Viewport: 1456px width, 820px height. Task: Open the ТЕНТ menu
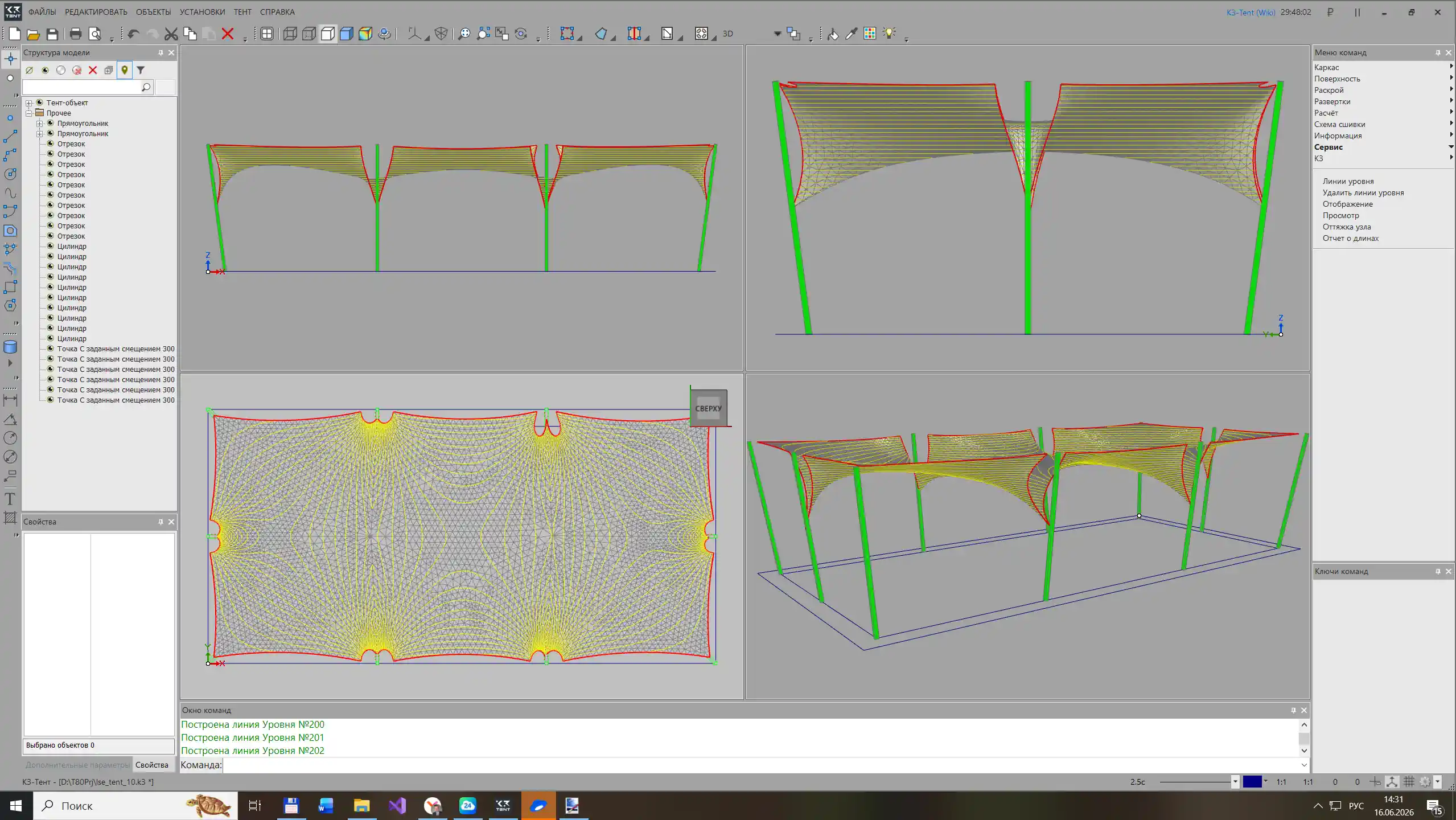tap(242, 12)
